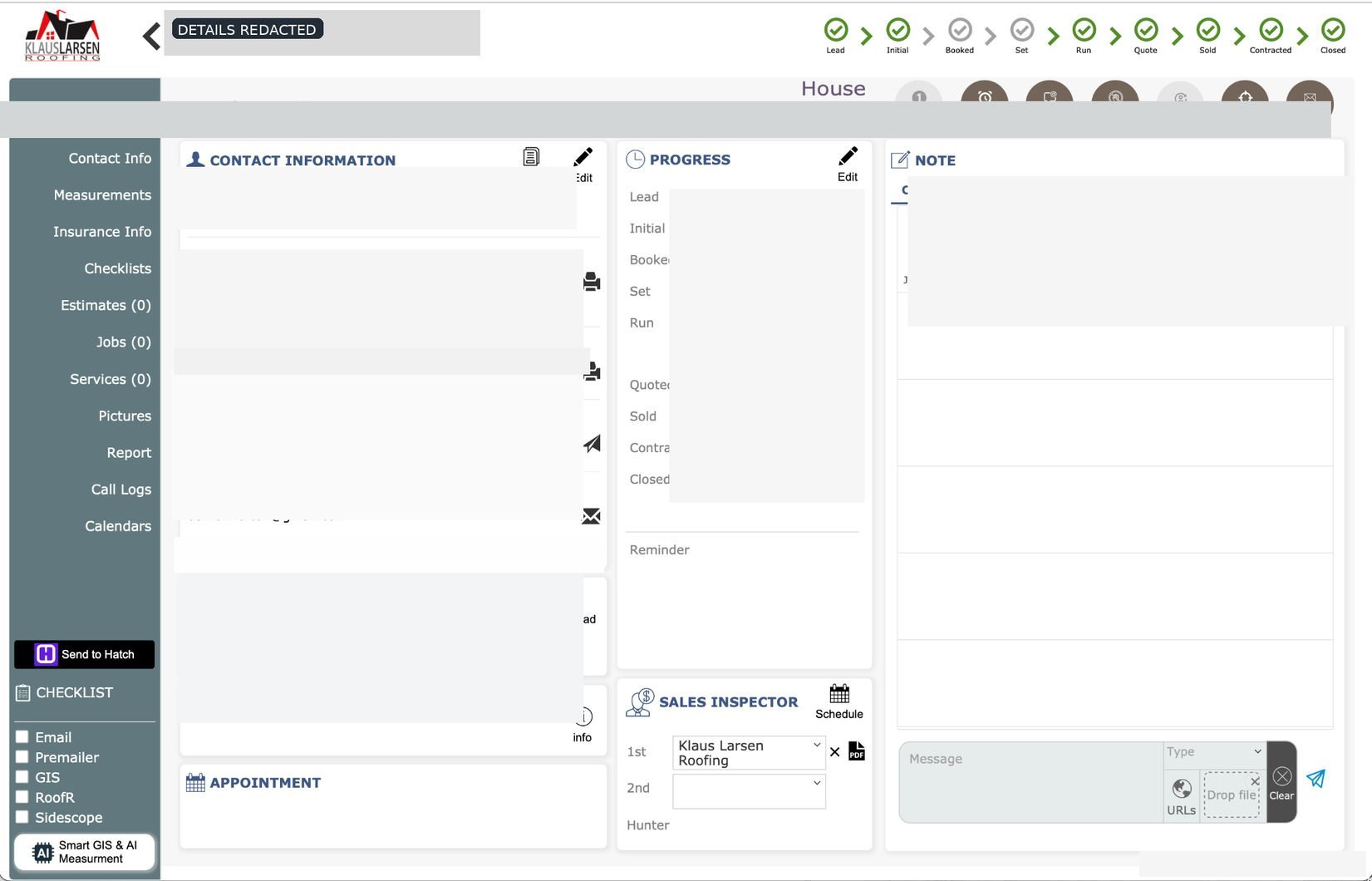Open the 2nd sales inspector dropdown
Screen dimensions: 1372x881
pyautogui.click(x=749, y=790)
